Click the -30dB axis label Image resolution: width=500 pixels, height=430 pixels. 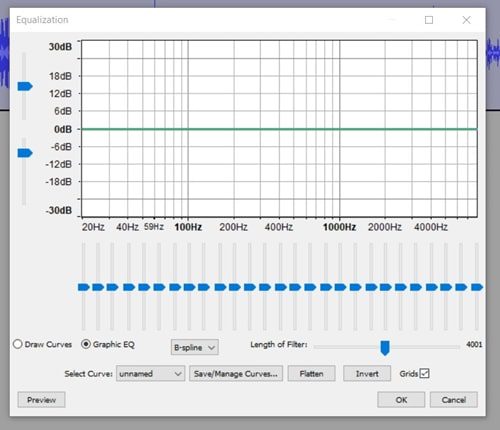click(x=59, y=210)
